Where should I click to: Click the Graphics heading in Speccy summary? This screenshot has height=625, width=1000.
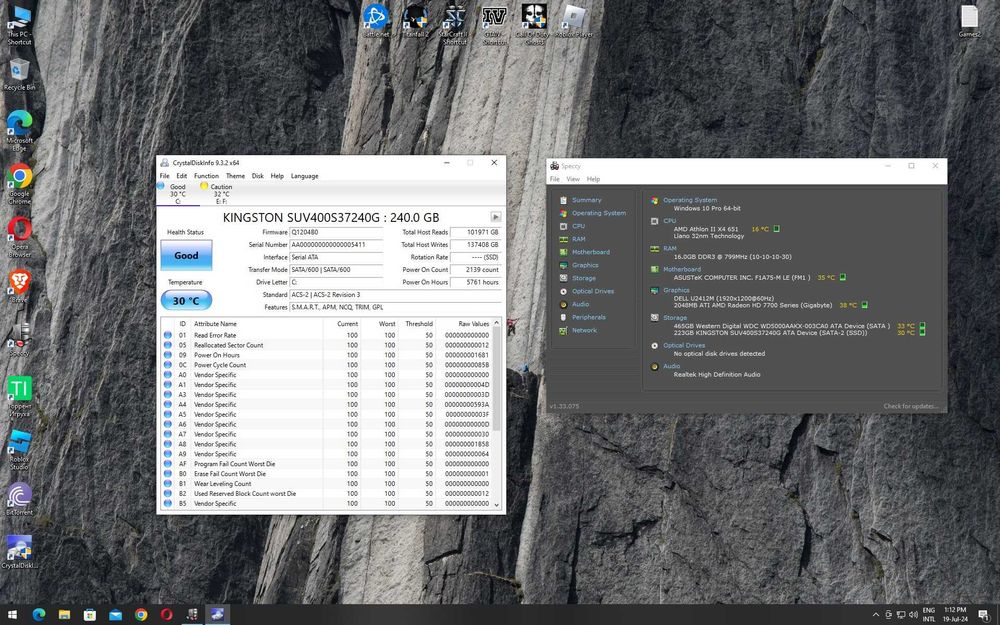(676, 291)
